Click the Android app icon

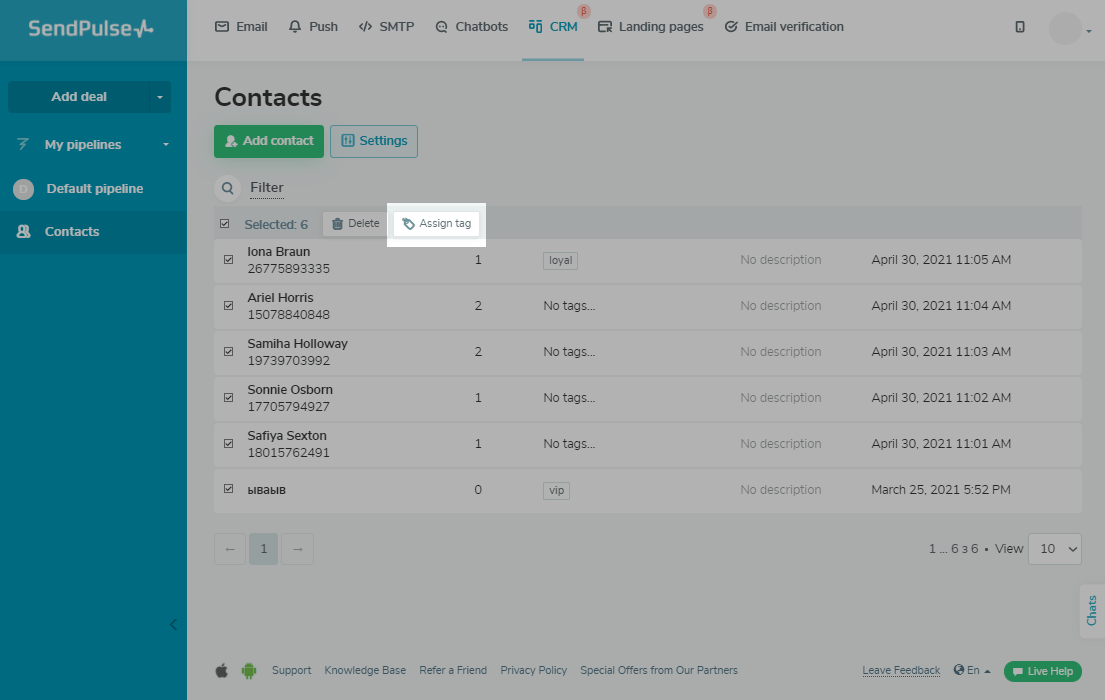click(249, 670)
